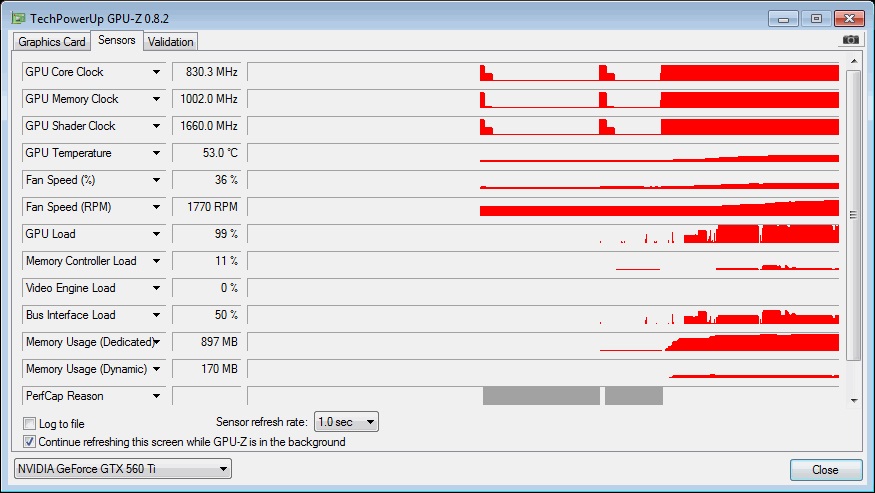
Task: Expand GPU Load sensor dropdown
Action: coord(156,234)
